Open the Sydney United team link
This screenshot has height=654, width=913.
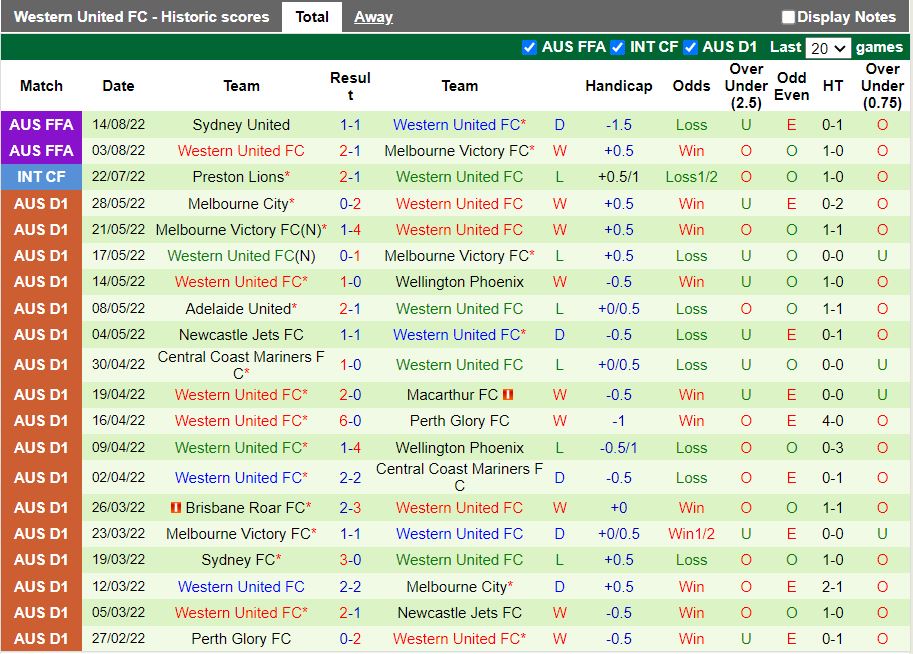pyautogui.click(x=241, y=124)
